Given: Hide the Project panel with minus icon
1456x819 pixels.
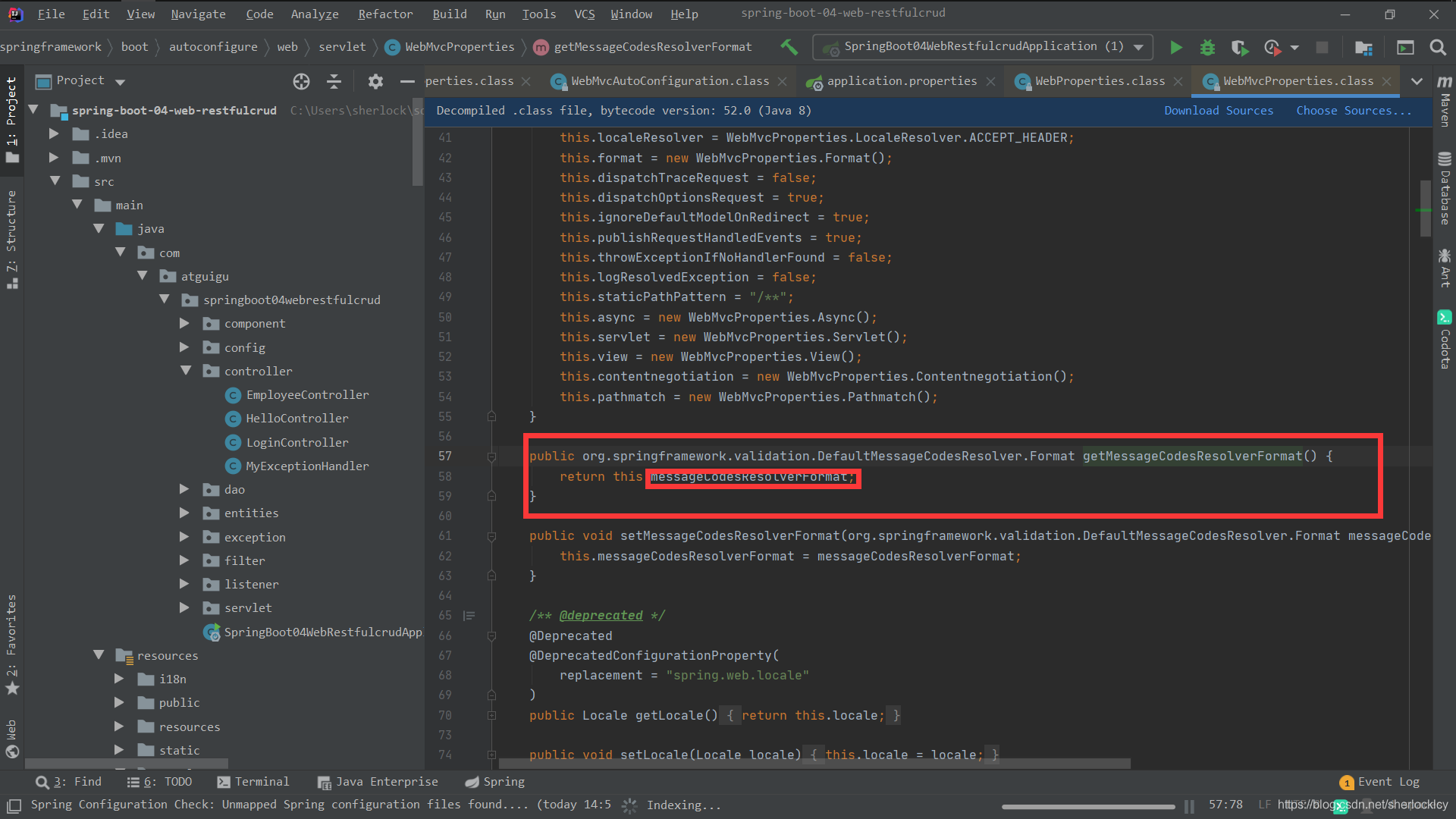Looking at the screenshot, I should point(407,81).
